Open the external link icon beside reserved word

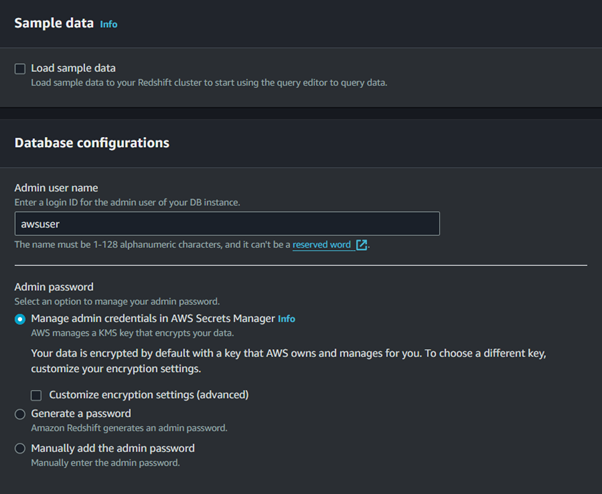[361, 245]
